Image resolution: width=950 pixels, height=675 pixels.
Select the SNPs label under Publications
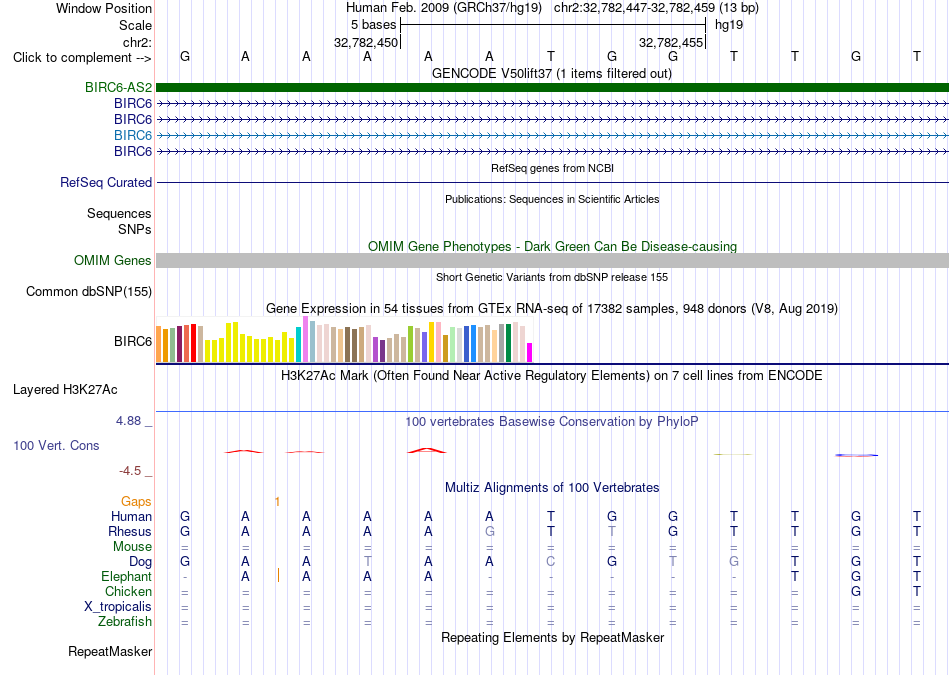pos(135,230)
